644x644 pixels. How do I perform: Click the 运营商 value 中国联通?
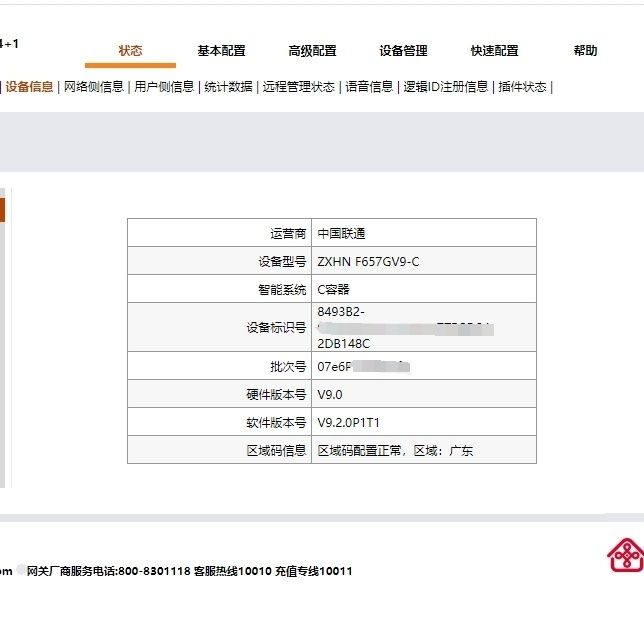tap(341, 233)
